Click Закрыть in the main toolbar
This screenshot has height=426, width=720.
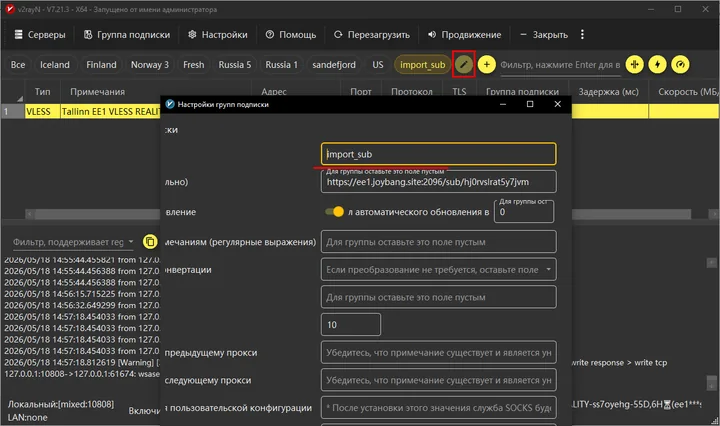pos(544,34)
